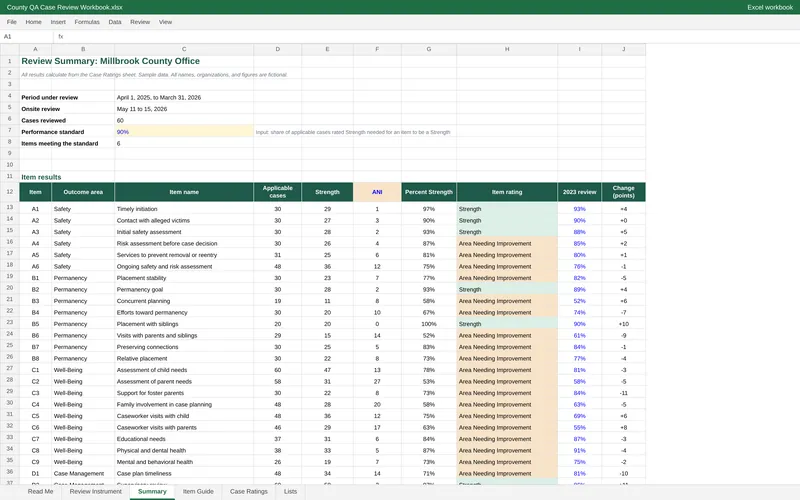Click the 'Outcome area' column header cell

point(83,192)
